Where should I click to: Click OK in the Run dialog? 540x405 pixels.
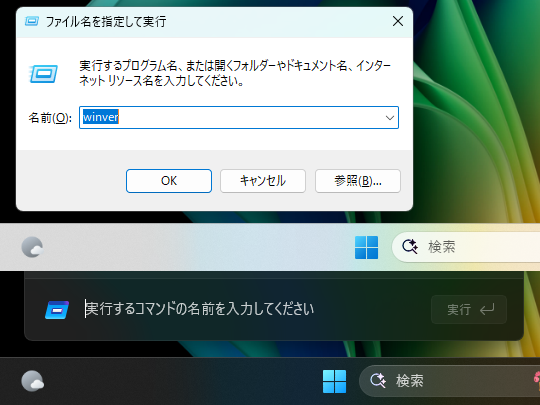click(x=169, y=181)
